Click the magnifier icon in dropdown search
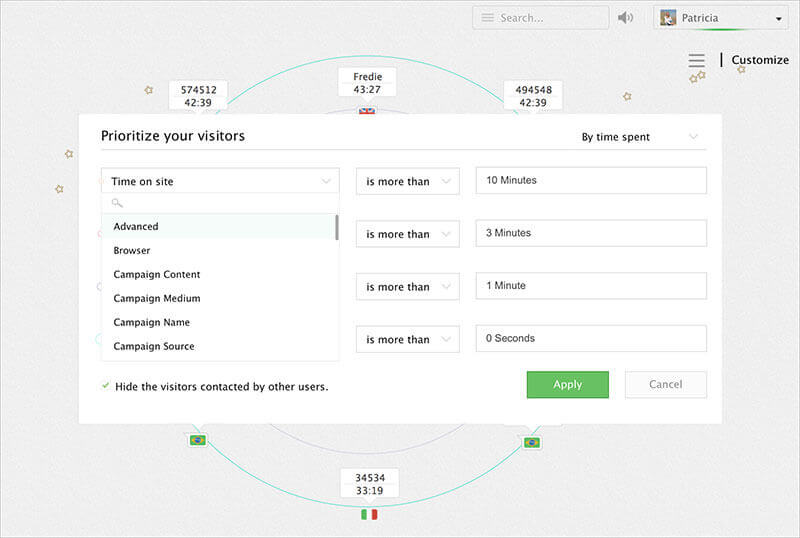 tap(117, 203)
